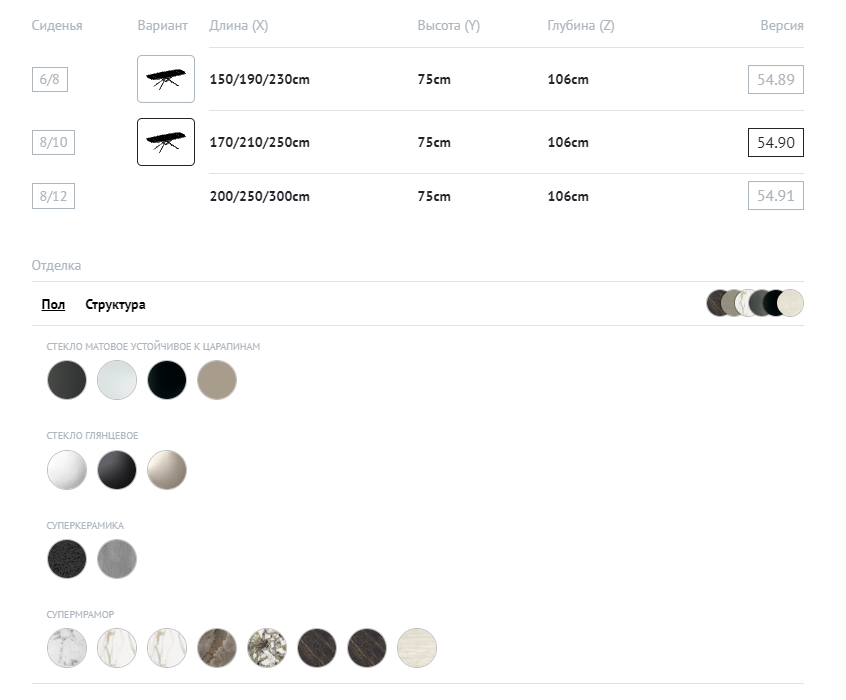This screenshot has height=700, width=846.
Task: Pick the dark grey matte glass swatch
Action: point(67,380)
